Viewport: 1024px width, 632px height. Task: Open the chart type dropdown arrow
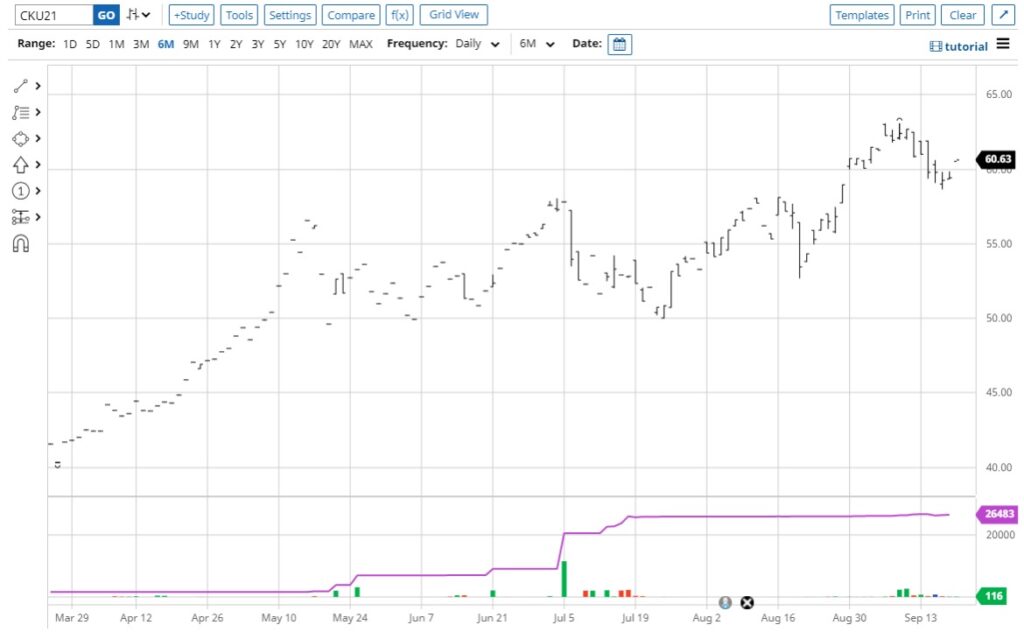(146, 14)
